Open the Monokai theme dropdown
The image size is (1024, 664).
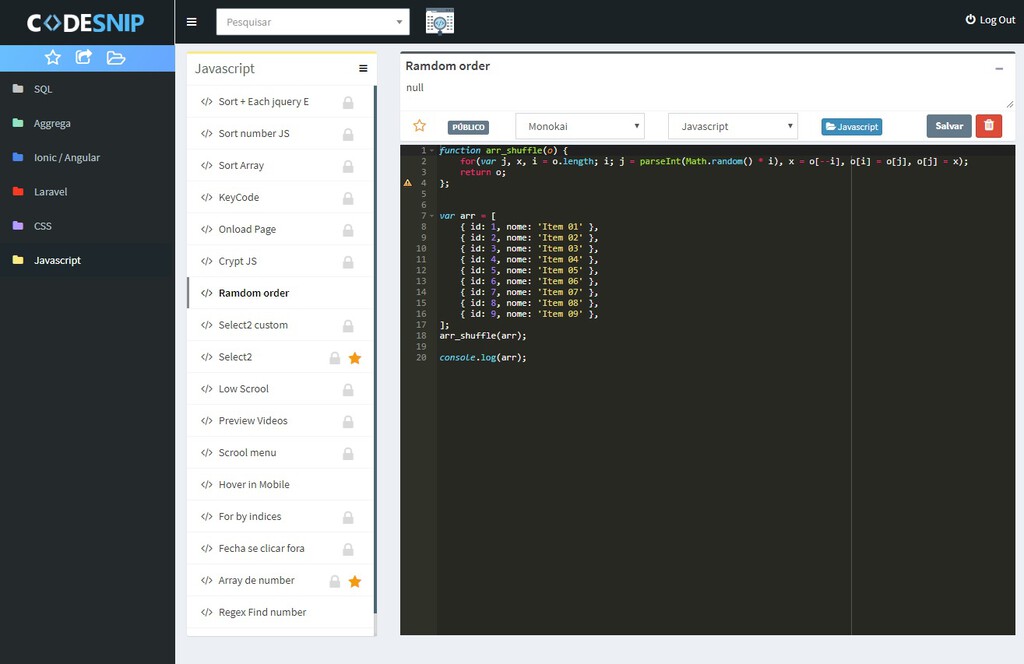click(x=580, y=126)
